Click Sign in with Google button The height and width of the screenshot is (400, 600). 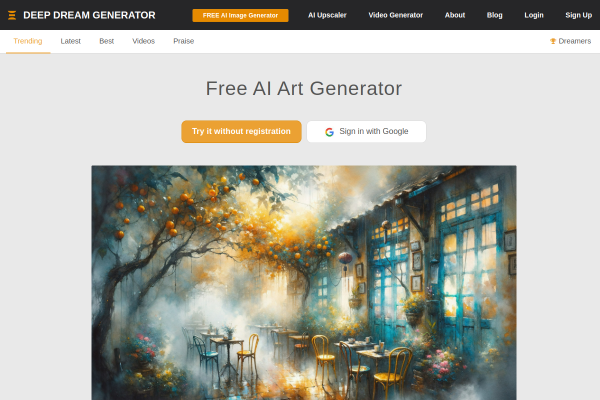366,131
